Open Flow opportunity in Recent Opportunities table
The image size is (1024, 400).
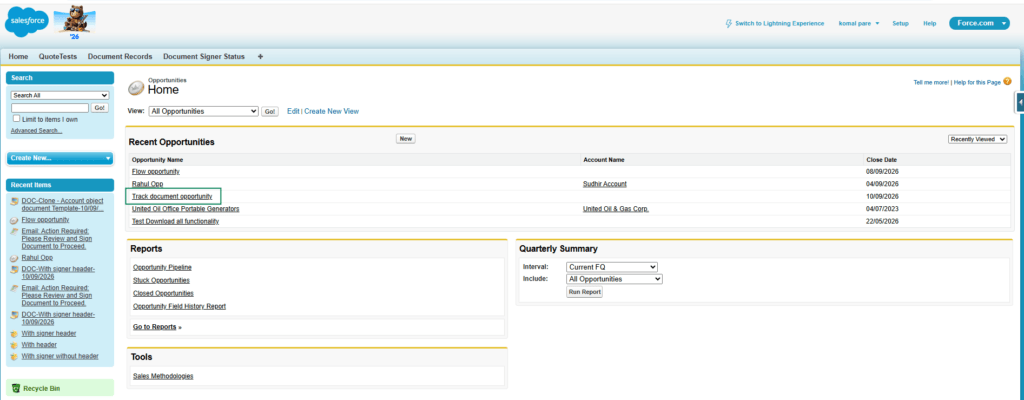pyautogui.click(x=155, y=171)
